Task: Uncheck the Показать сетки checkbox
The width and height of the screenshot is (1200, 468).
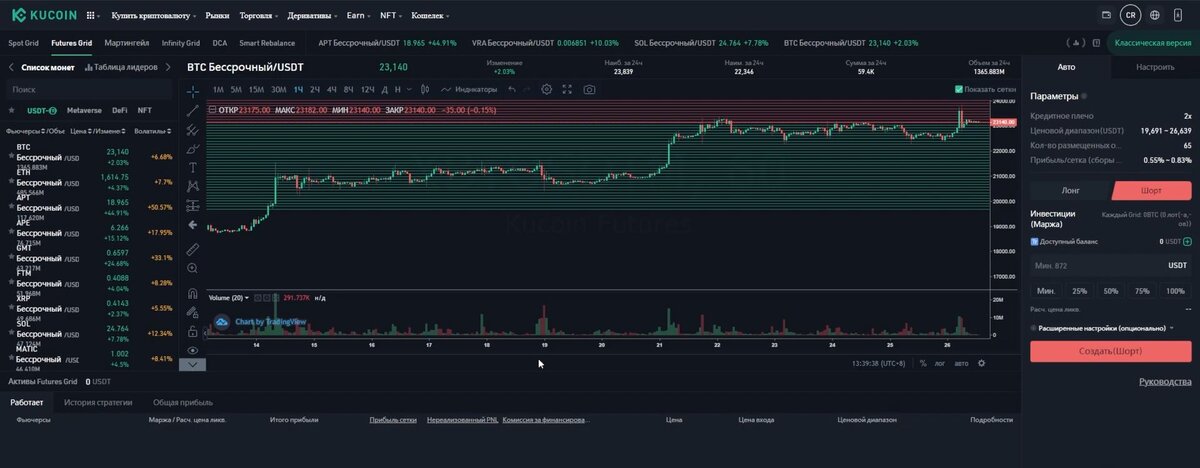Action: 959,89
